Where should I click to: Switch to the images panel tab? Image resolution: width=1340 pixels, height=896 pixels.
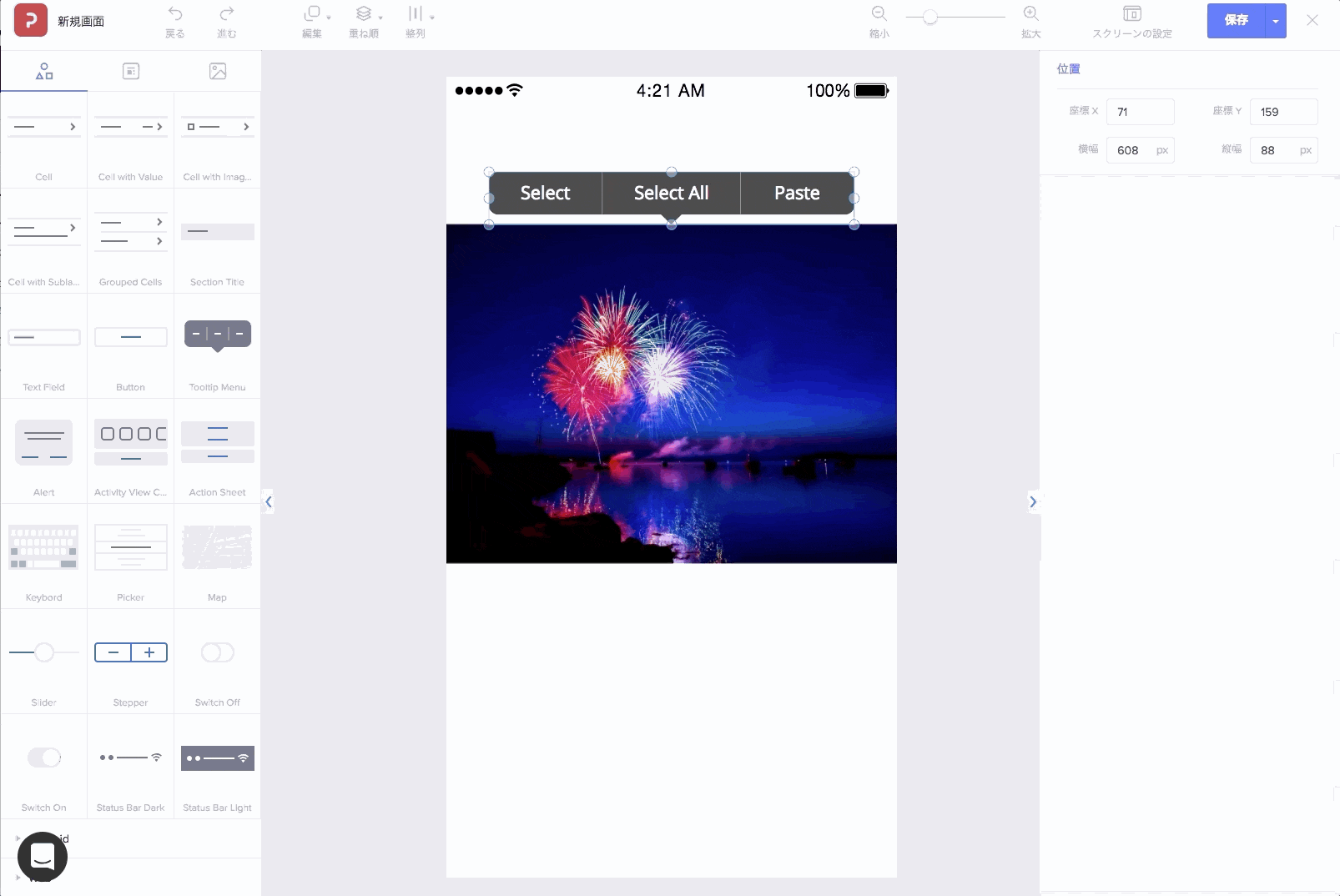coord(218,71)
